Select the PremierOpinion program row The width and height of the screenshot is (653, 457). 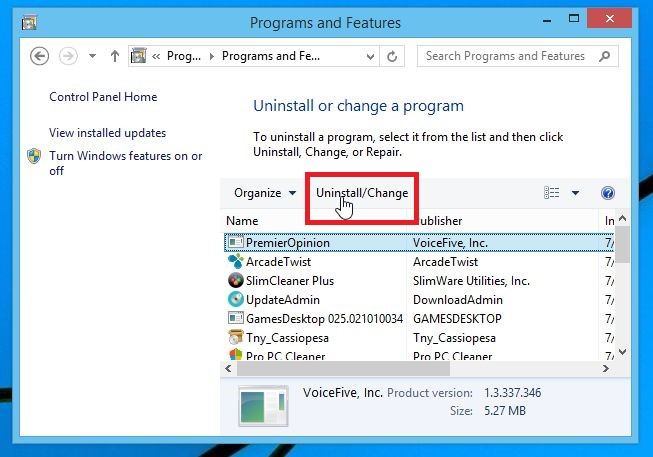419,243
